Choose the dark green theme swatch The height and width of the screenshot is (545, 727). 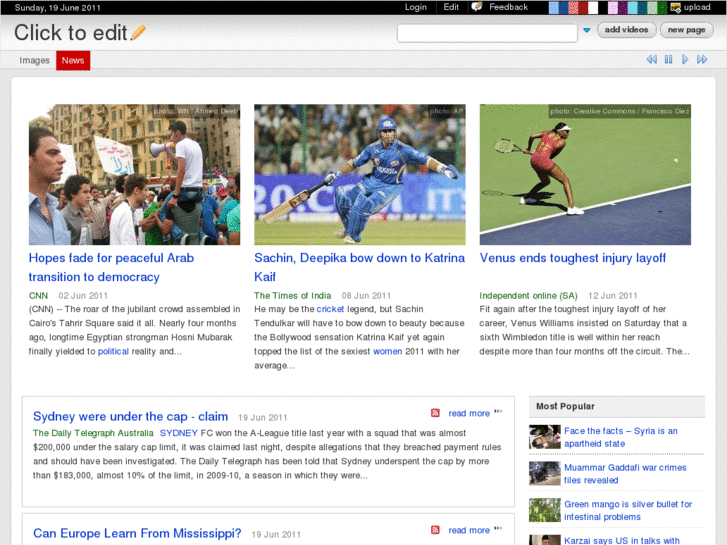pos(662,7)
